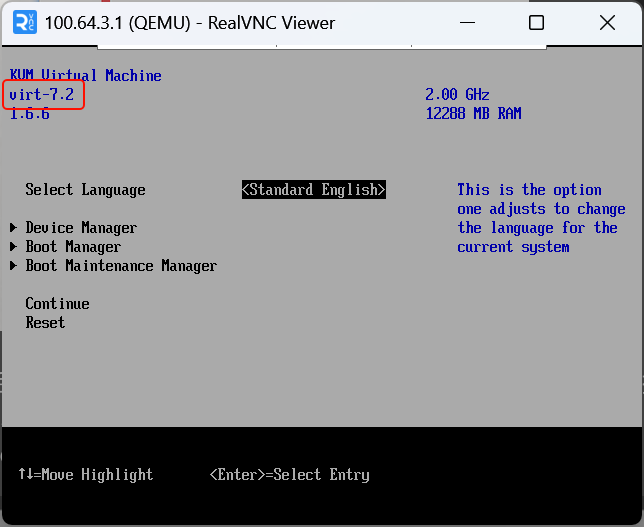The image size is (644, 527).
Task: Click the firmware version 1.6.6 text
Action: [30, 114]
